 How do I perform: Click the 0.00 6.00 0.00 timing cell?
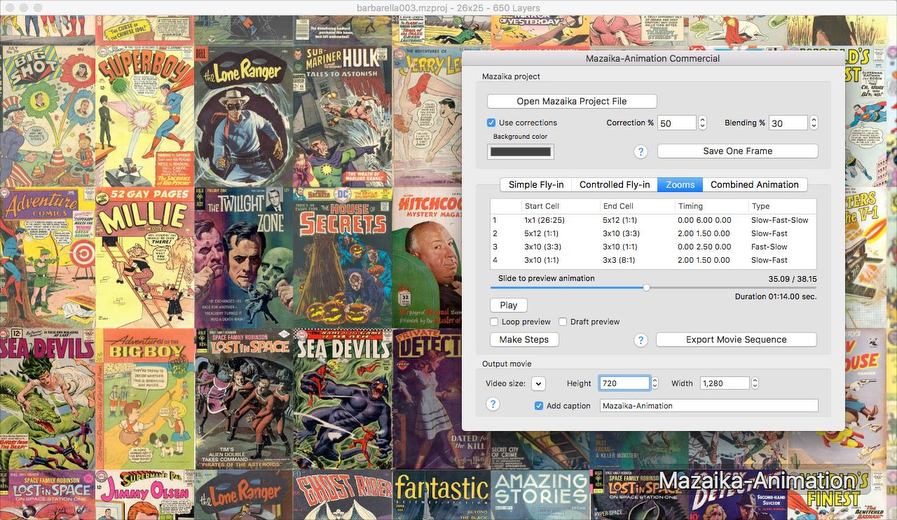click(x=704, y=220)
